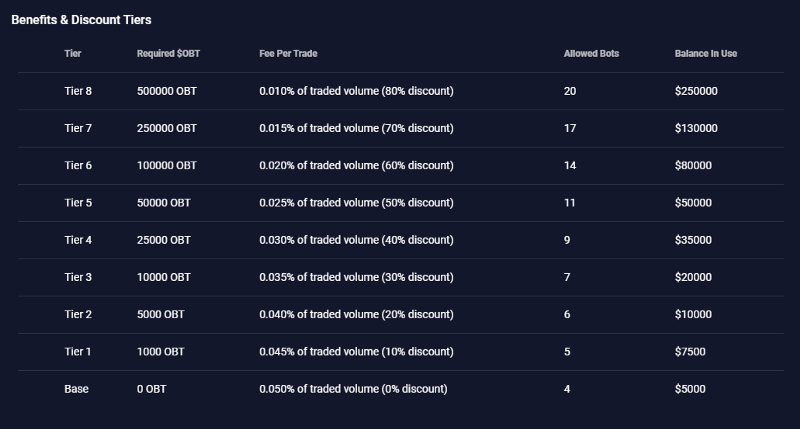This screenshot has height=429, width=800.
Task: Click the Required $OBT column header
Action: 168,53
